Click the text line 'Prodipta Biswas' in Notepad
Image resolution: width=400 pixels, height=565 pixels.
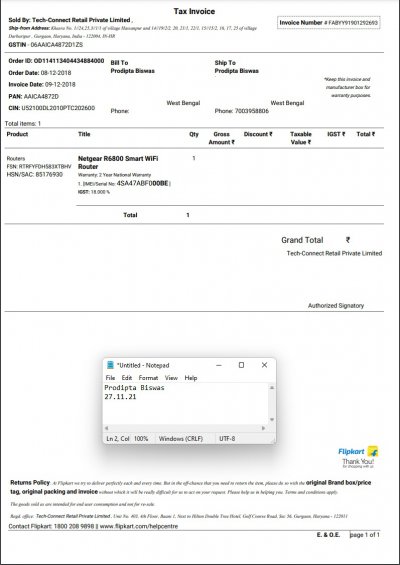(134, 388)
